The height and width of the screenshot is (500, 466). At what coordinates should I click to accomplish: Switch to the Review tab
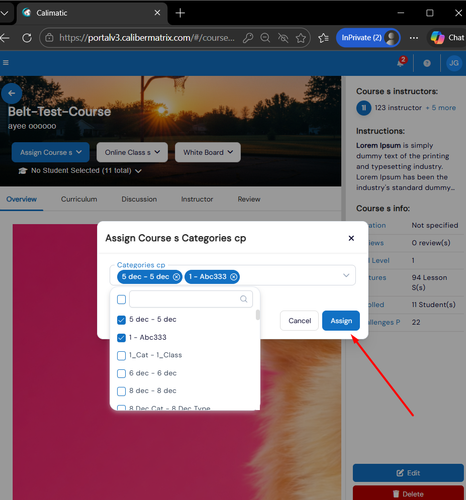coord(249,199)
